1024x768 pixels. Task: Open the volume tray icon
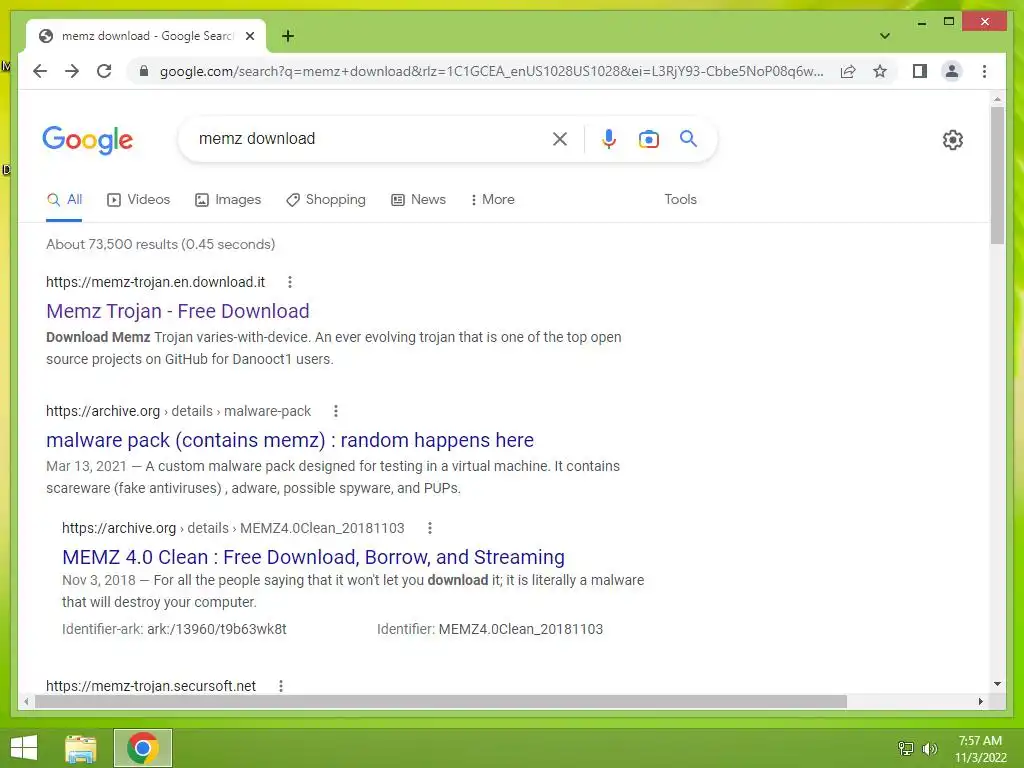coord(929,748)
